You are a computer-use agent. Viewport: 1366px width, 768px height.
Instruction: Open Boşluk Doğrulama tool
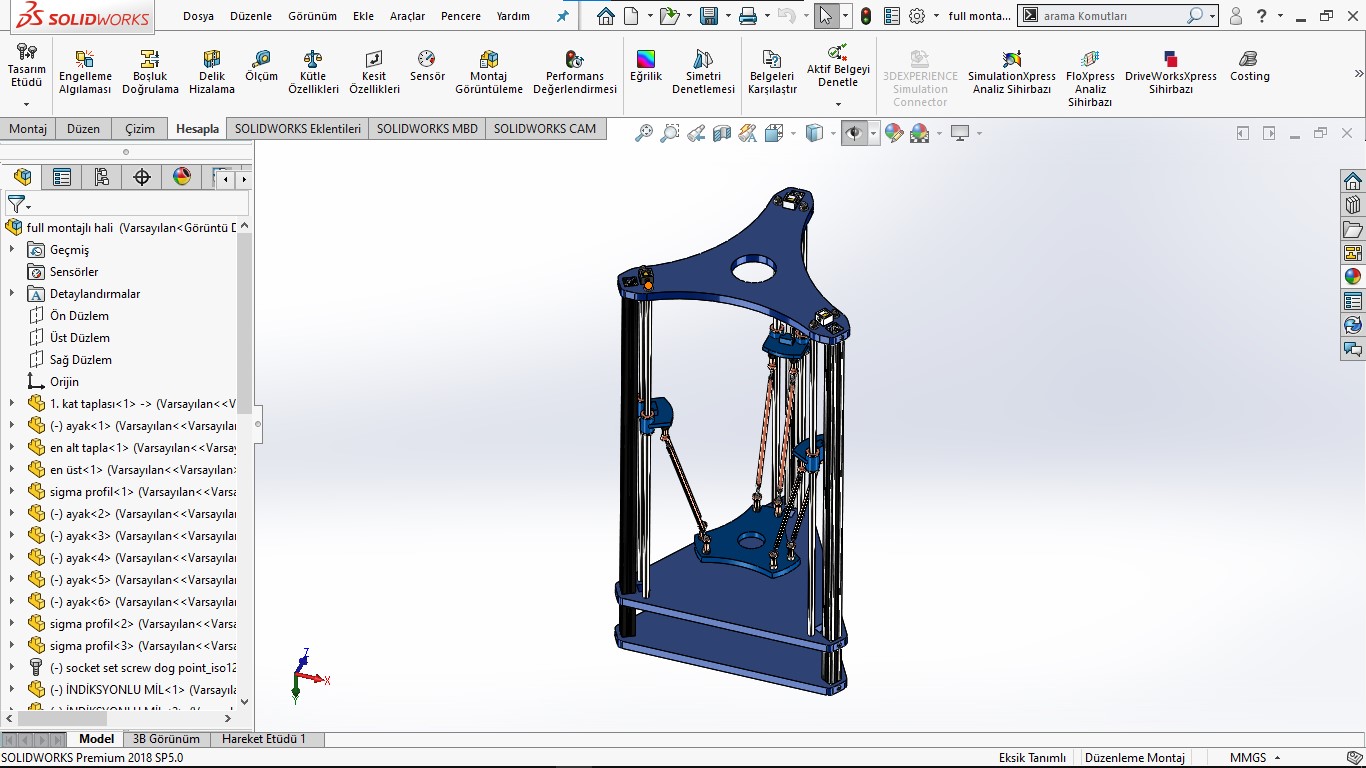(150, 72)
